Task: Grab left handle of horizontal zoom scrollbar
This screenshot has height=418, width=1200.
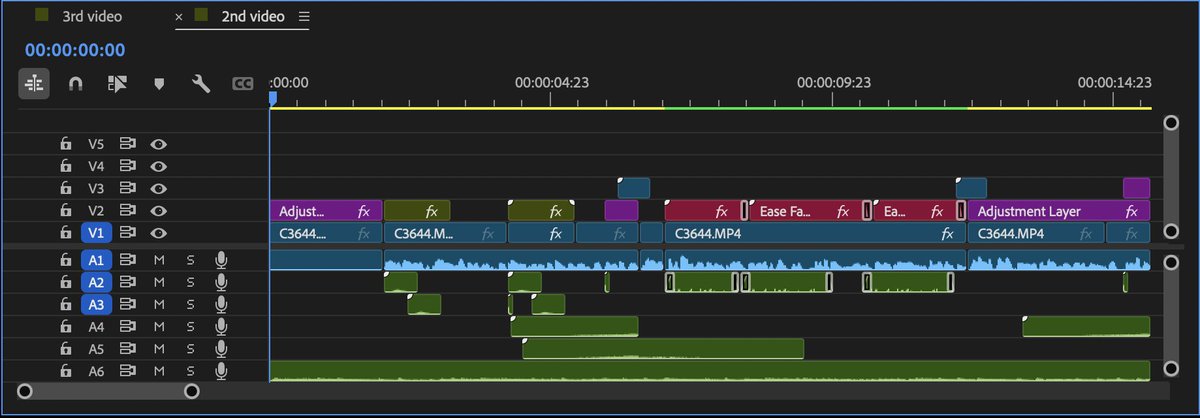Action: tap(25, 391)
